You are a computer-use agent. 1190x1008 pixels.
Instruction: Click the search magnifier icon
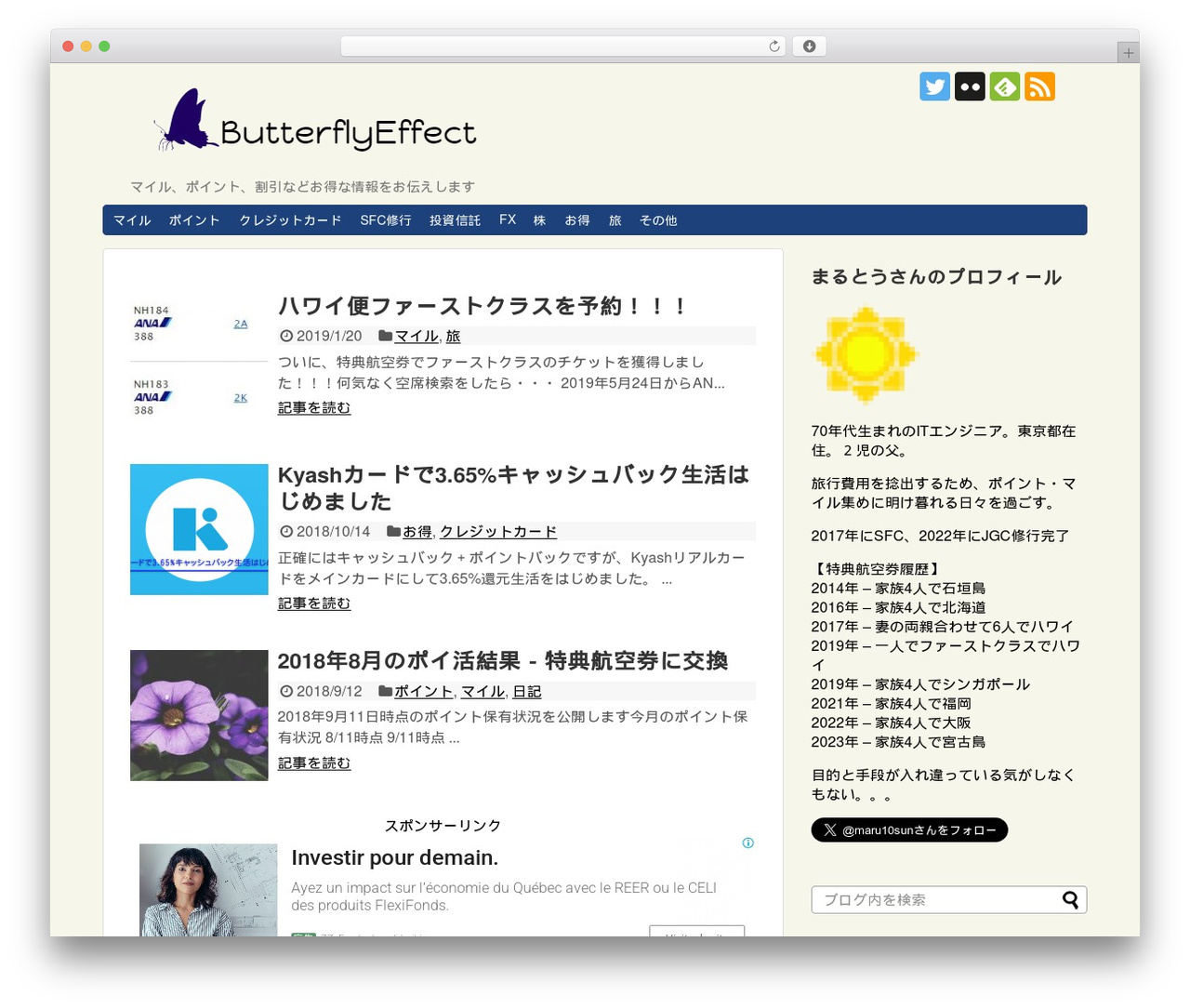(x=1071, y=899)
